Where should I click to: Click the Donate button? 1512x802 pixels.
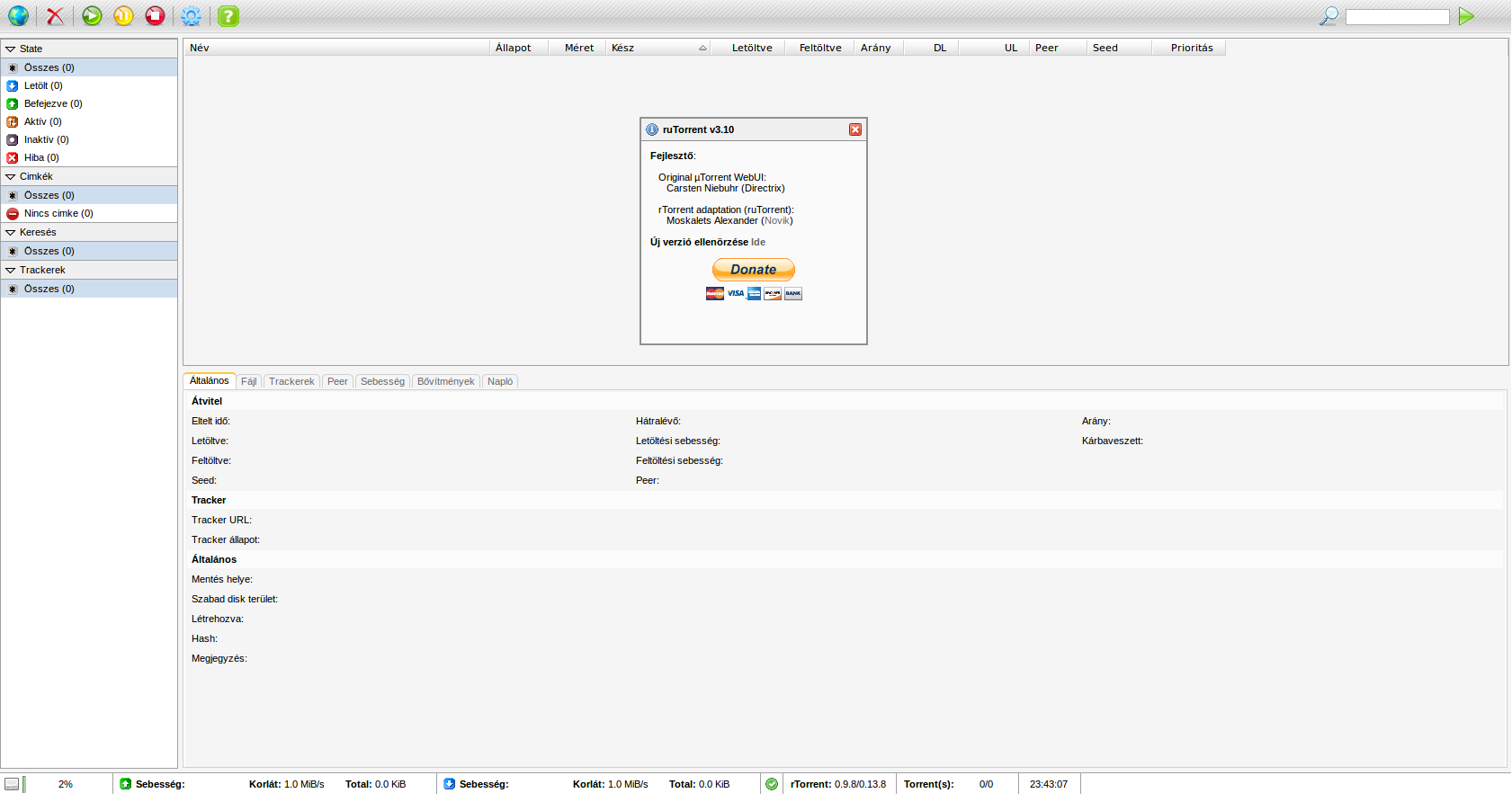click(754, 270)
